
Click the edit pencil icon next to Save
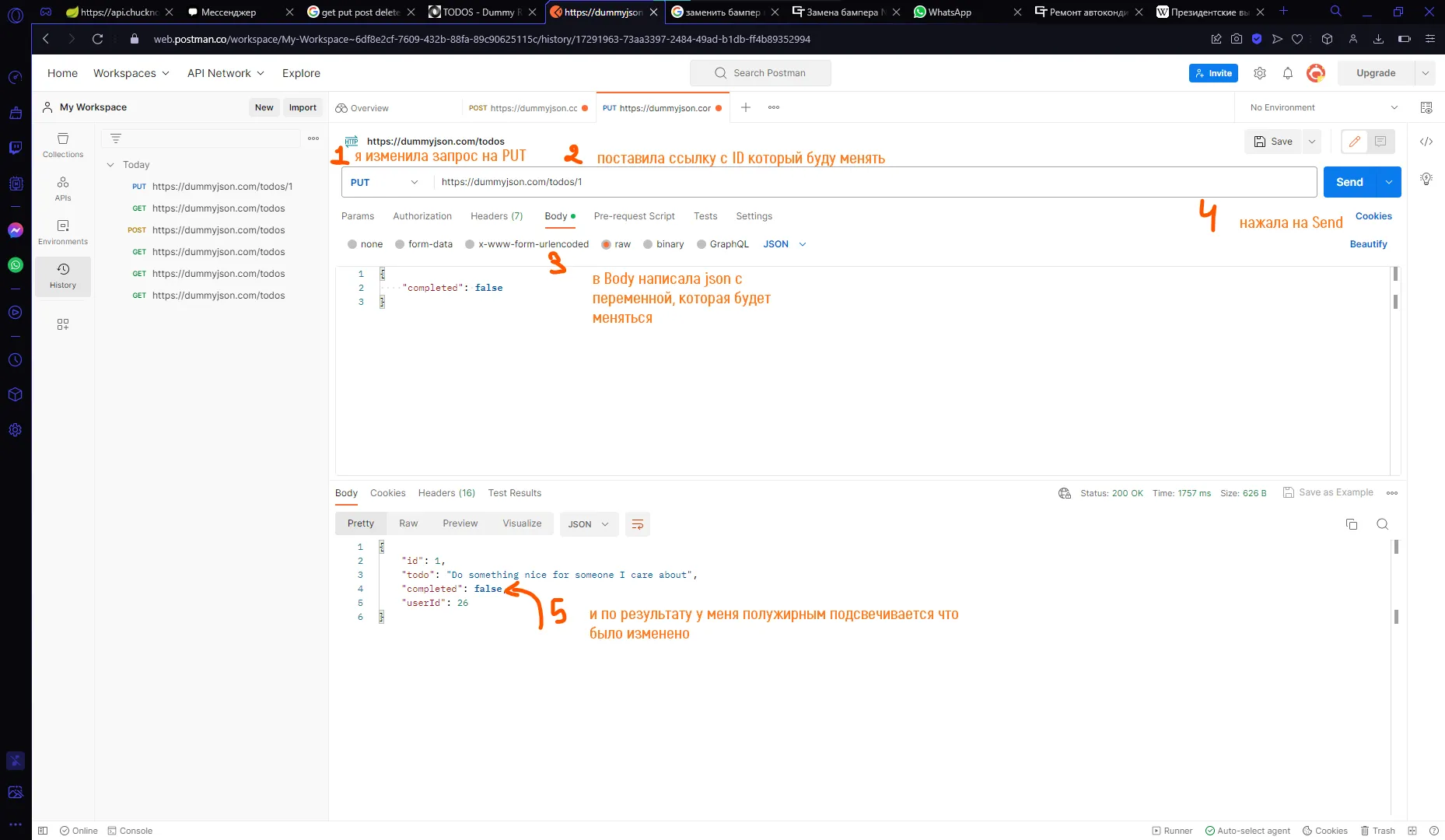(1355, 142)
